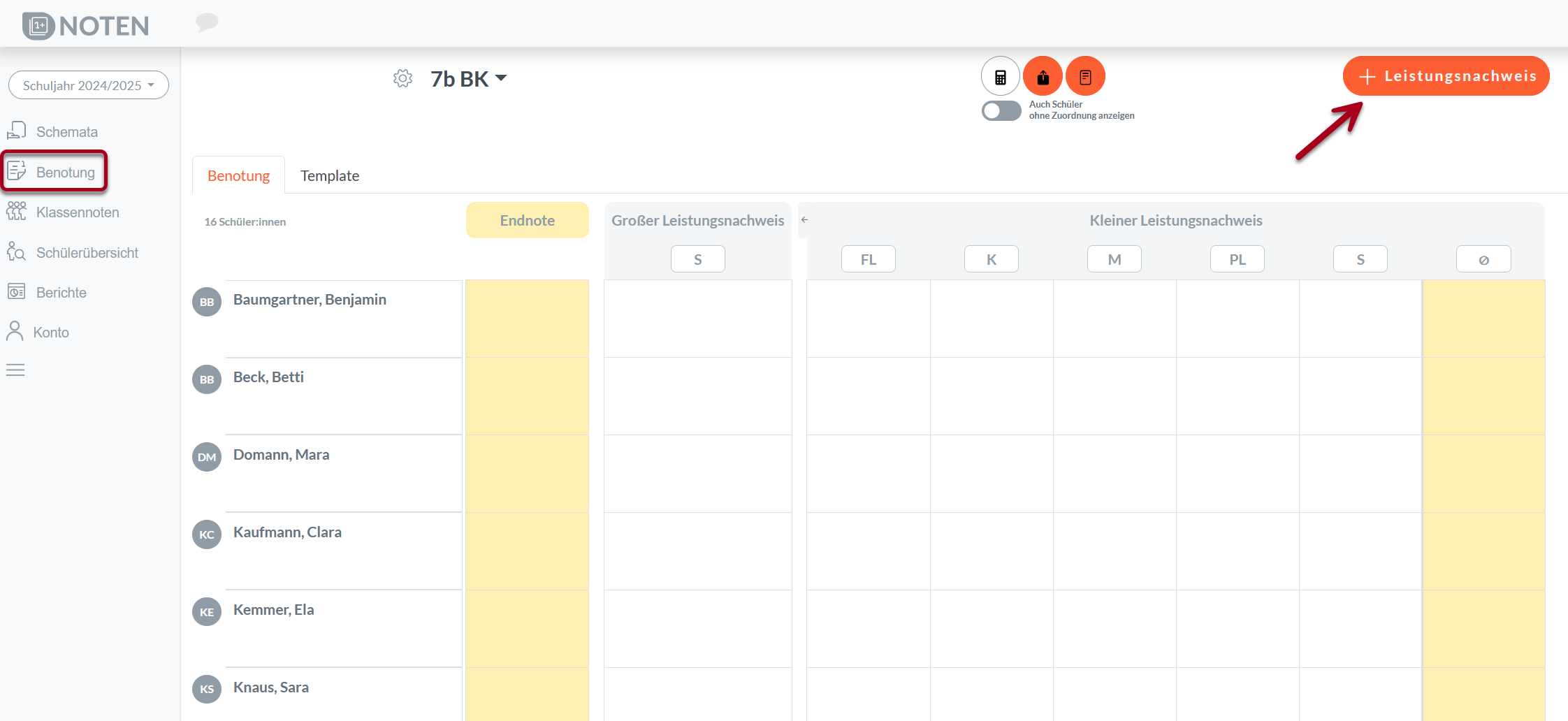
Task: Click the FL column header button
Action: [x=868, y=259]
